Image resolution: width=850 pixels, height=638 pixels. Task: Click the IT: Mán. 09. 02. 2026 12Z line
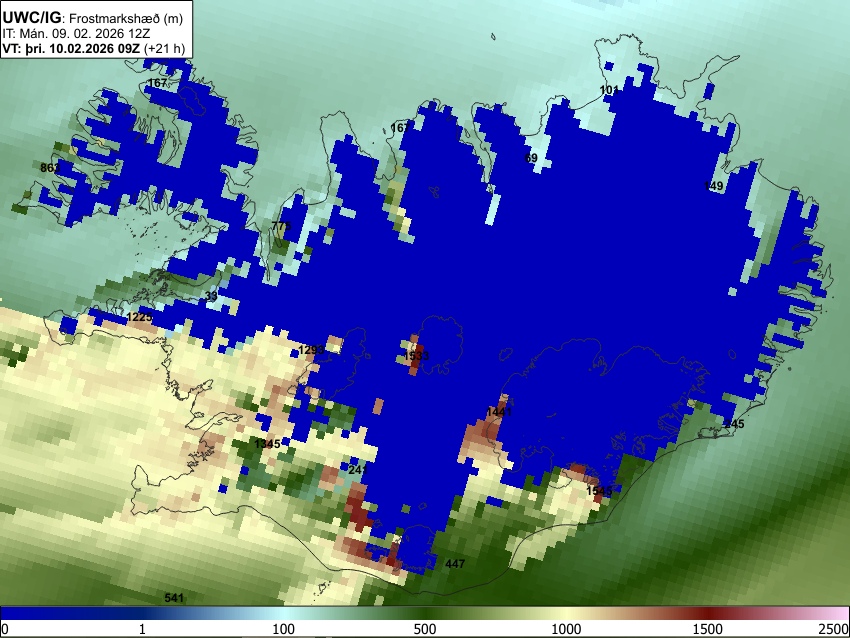point(76,34)
